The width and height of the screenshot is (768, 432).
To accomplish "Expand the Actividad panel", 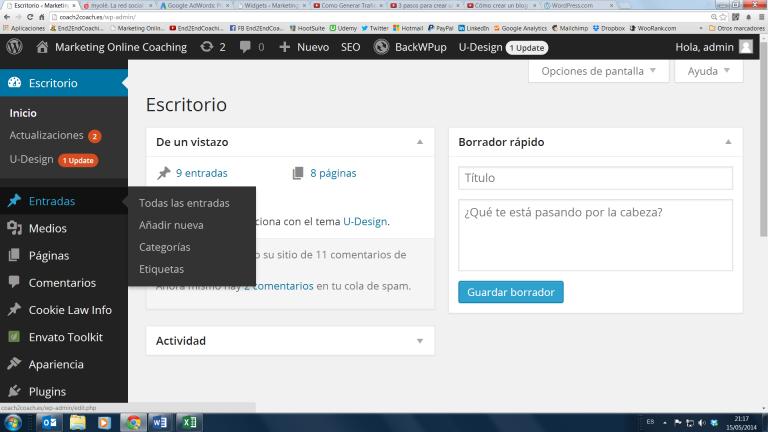I will pyautogui.click(x=420, y=341).
